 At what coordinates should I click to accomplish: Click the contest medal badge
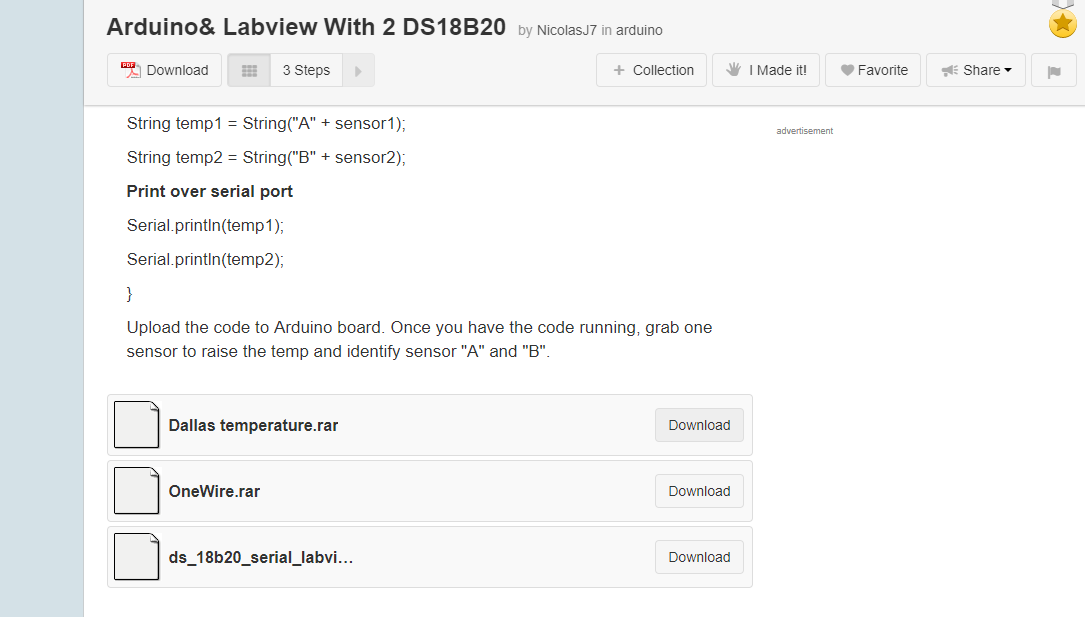tap(1062, 22)
